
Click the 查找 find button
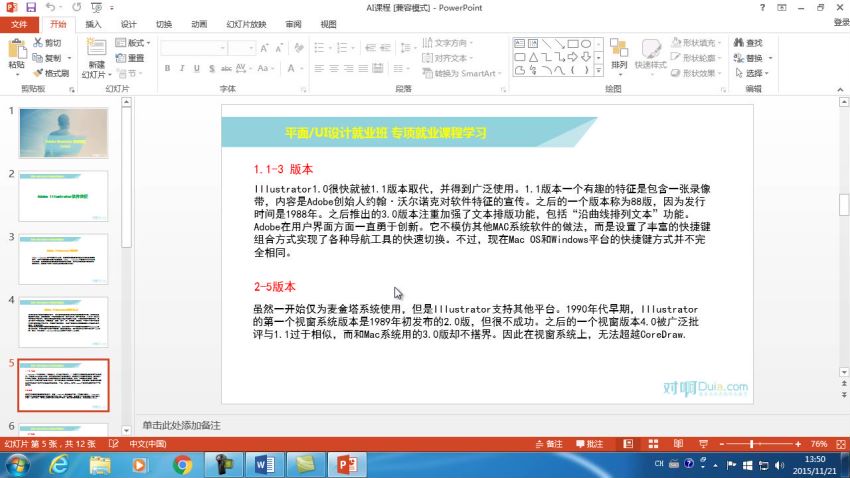pyautogui.click(x=748, y=43)
